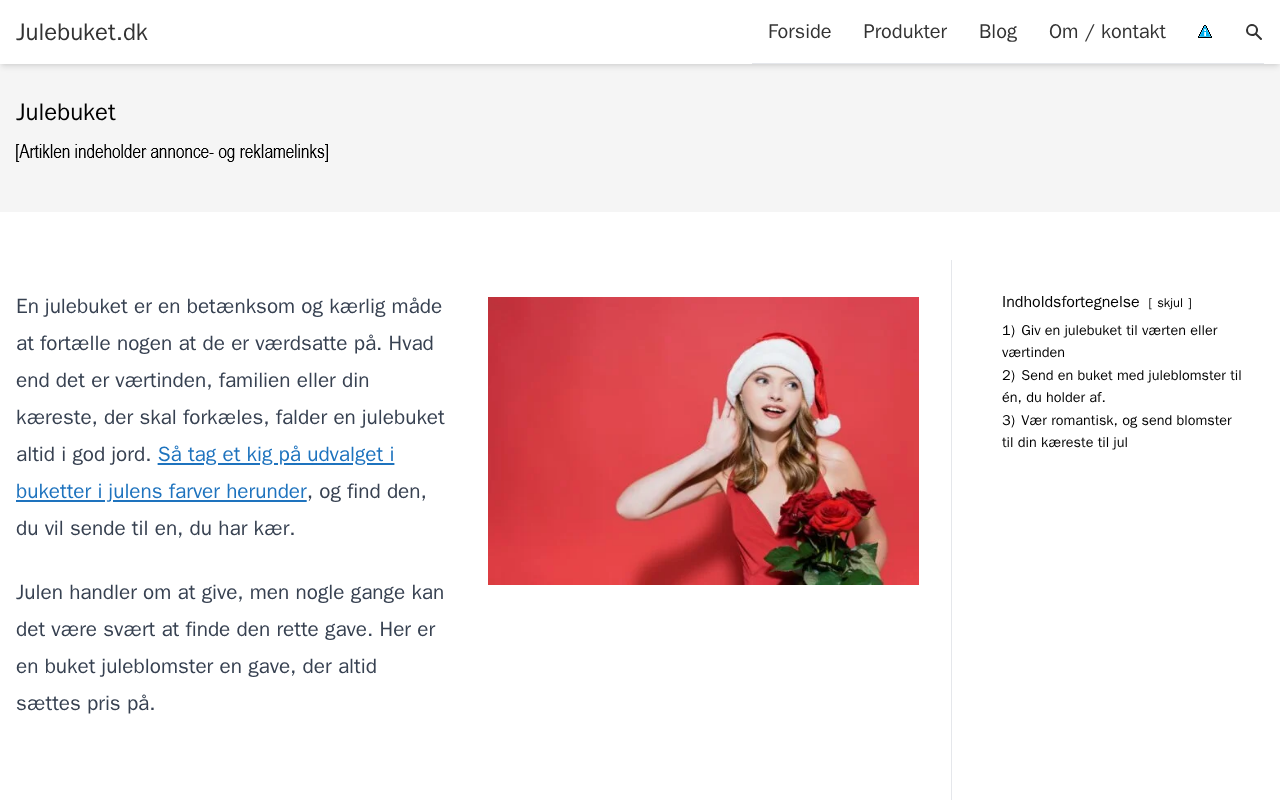Open the Om / kontakt page
The height and width of the screenshot is (800, 1280).
[1106, 32]
